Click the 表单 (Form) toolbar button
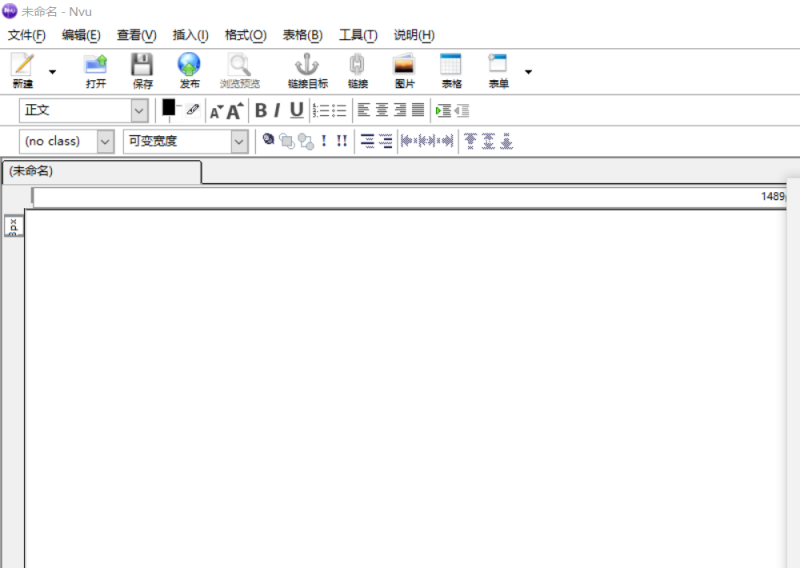Image resolution: width=800 pixels, height=568 pixels. click(x=498, y=67)
